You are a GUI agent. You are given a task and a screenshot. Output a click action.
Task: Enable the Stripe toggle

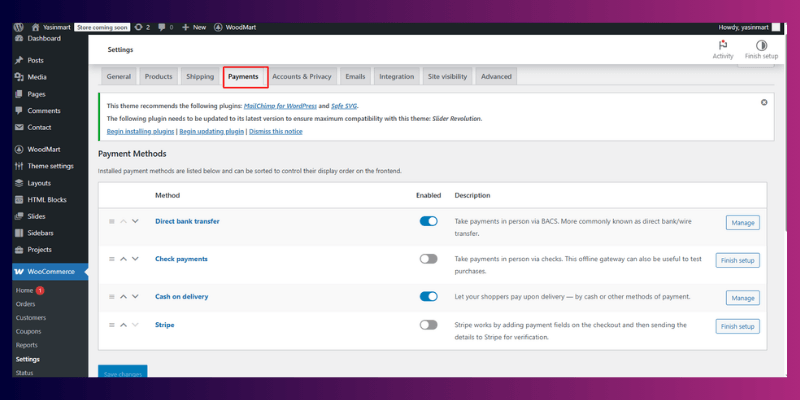429,325
